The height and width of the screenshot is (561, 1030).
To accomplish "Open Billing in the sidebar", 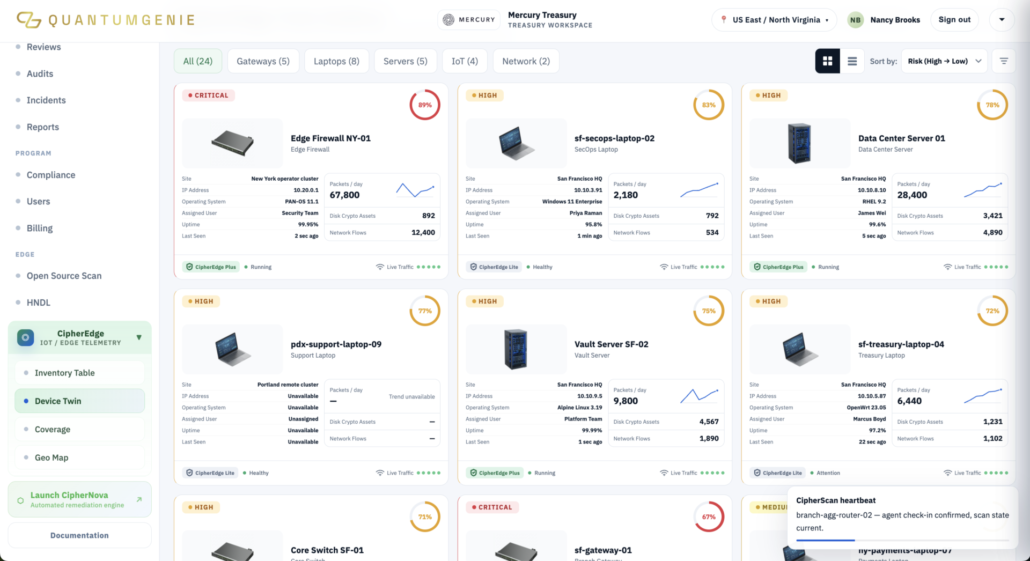I will 39,228.
